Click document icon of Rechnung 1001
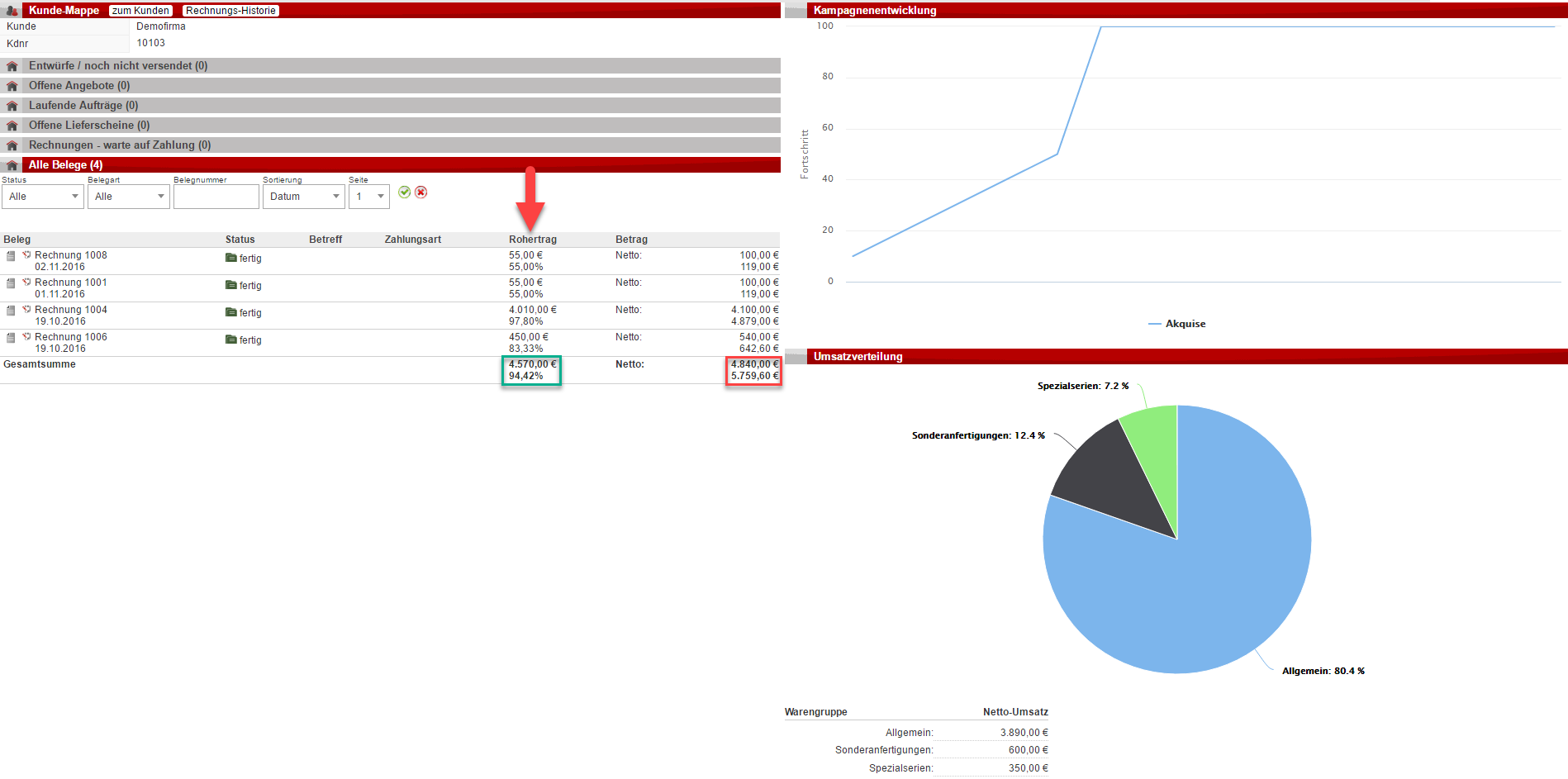1568x779 pixels. click(11, 283)
